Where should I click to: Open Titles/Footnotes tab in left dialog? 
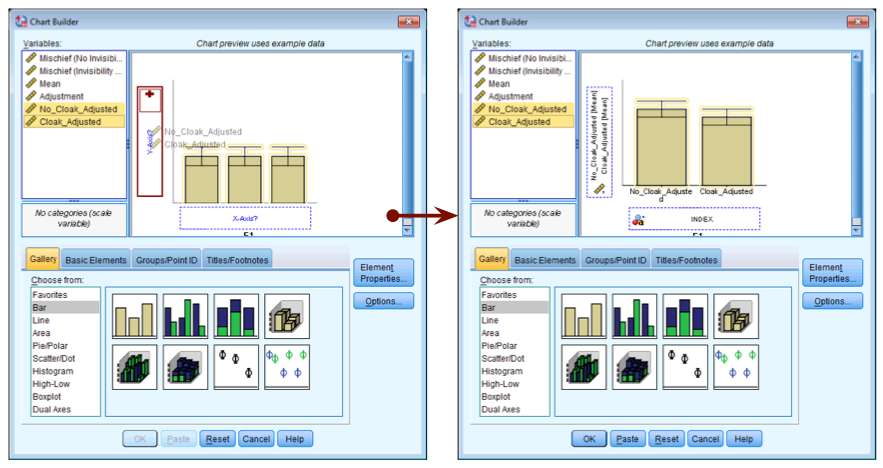pyautogui.click(x=237, y=260)
